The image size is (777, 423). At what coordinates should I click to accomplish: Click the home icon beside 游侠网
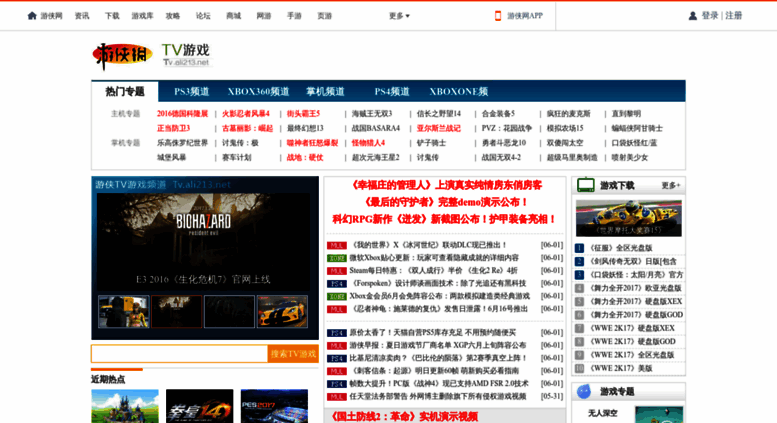32,16
